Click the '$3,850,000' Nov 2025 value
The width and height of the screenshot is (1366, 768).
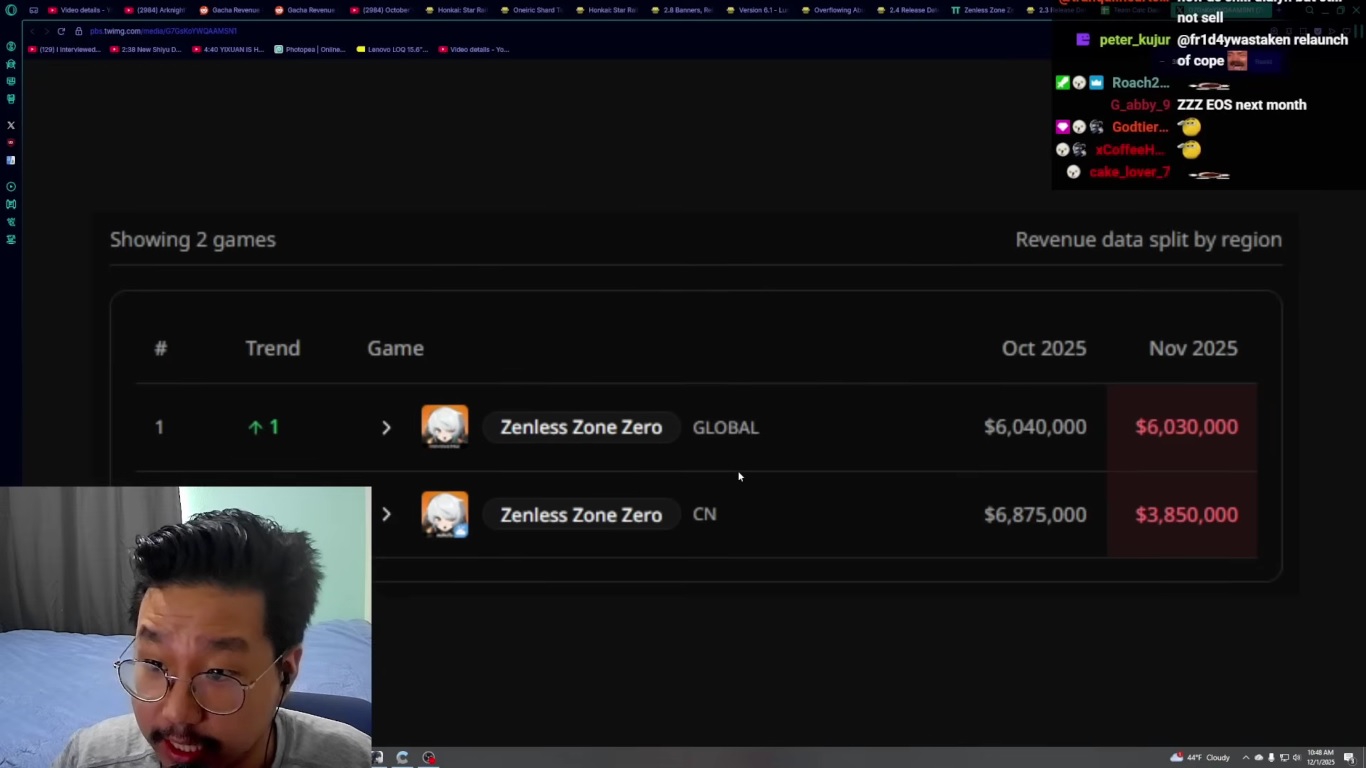tap(1186, 515)
